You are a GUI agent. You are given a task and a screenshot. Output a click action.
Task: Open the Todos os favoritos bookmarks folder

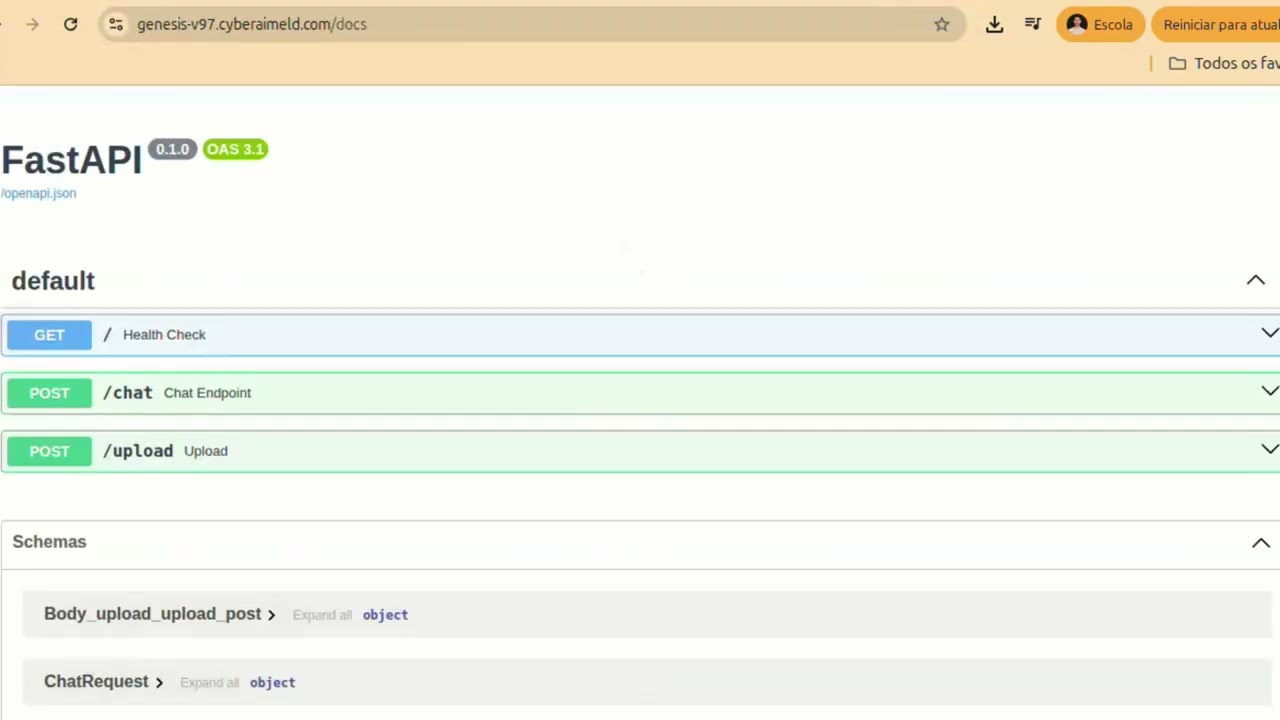click(1224, 63)
